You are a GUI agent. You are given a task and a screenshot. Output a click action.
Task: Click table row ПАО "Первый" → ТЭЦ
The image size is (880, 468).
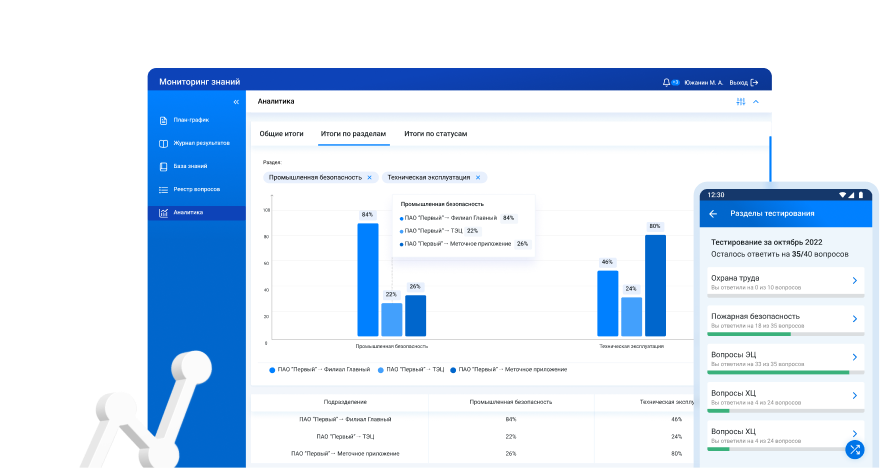471,437
